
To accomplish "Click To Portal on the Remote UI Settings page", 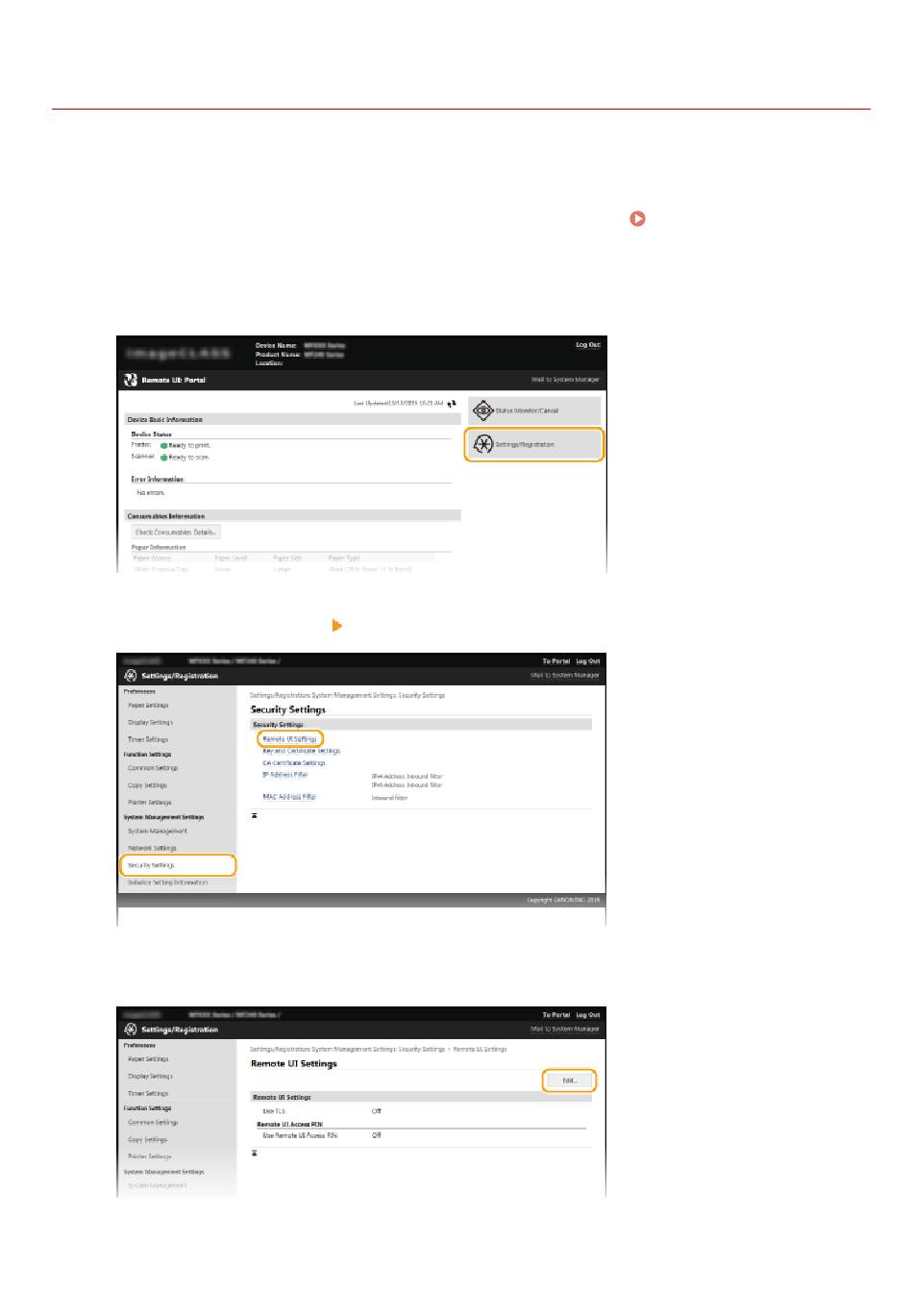I will pos(555,1015).
